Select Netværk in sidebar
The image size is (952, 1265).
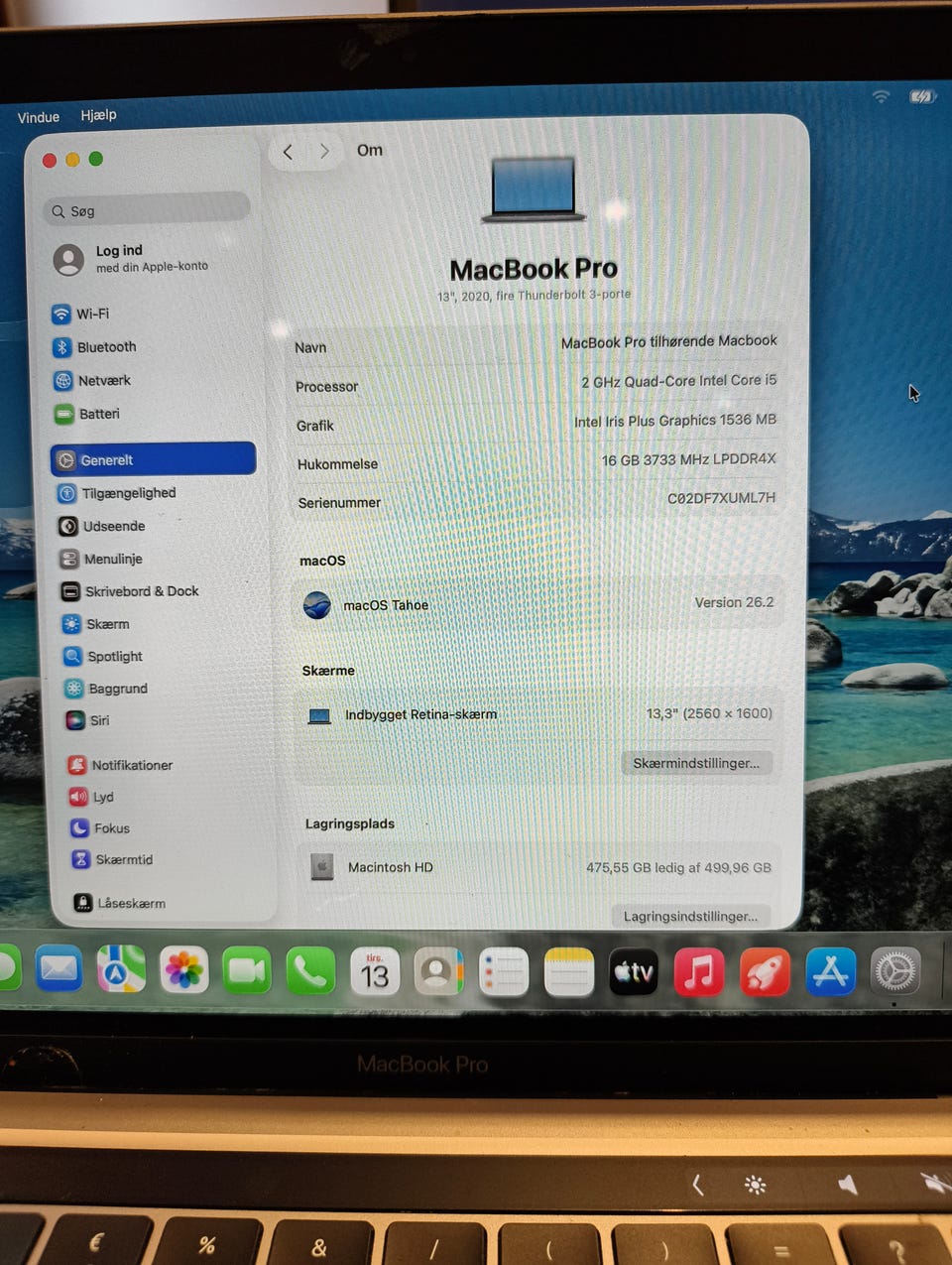[x=92, y=380]
